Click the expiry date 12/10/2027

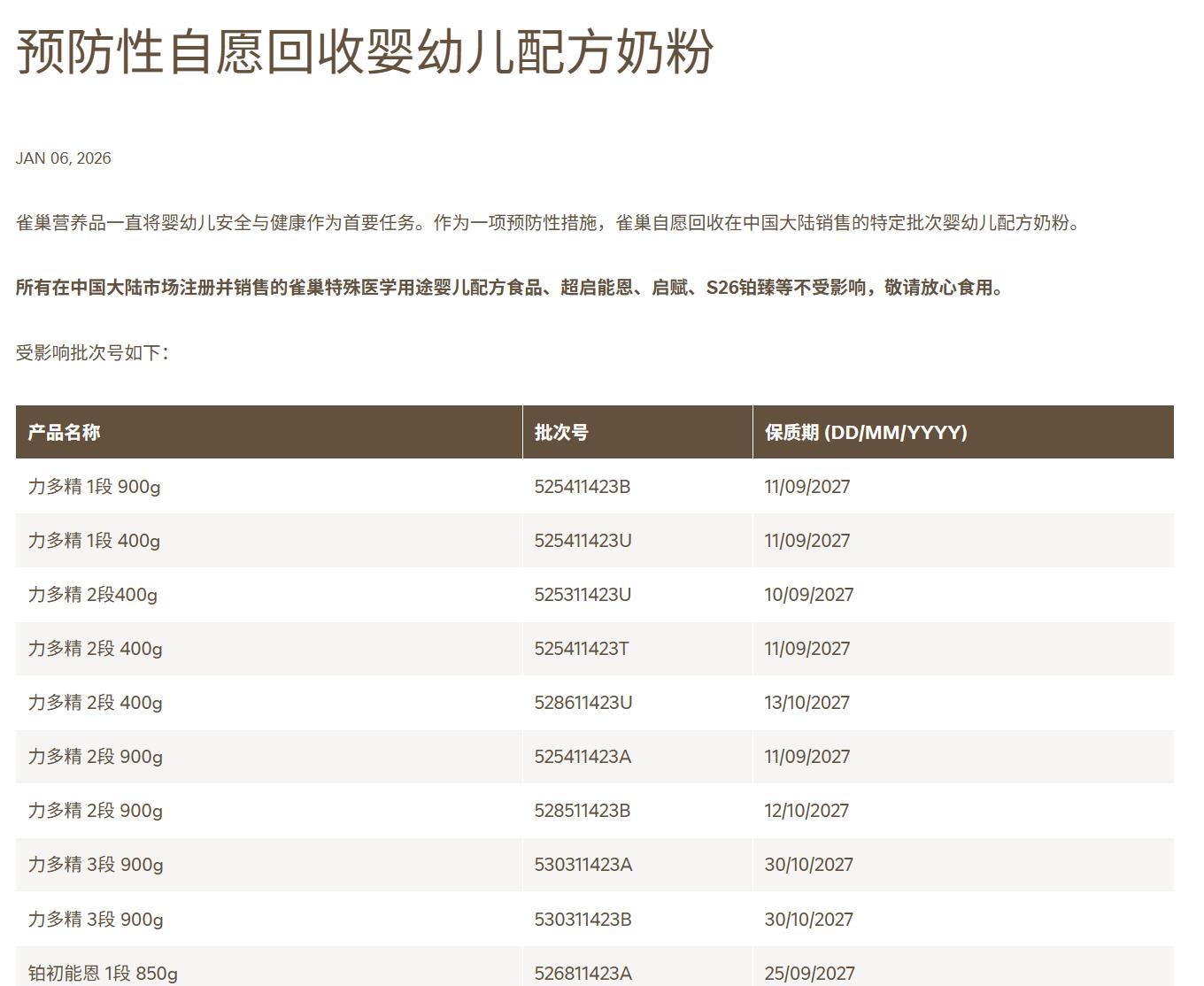[x=807, y=811]
